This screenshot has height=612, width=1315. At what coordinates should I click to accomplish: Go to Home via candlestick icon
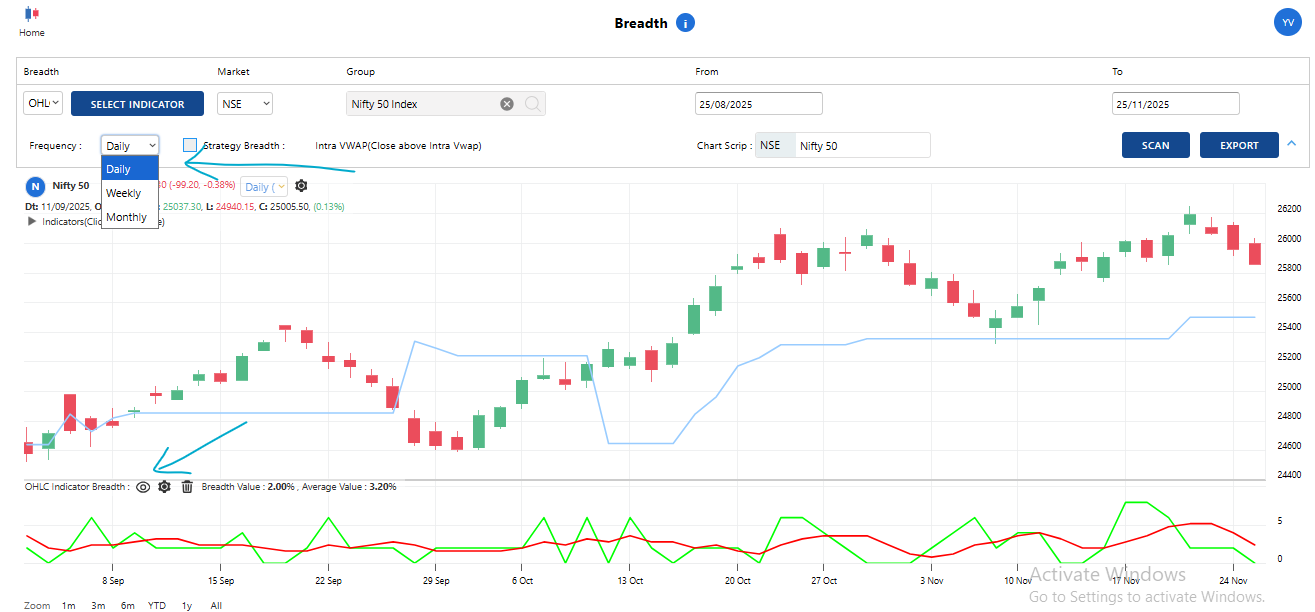[32, 15]
